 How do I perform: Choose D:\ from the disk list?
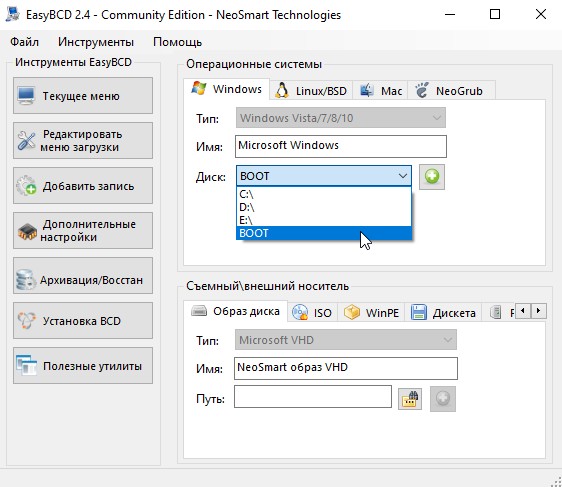[324, 207]
